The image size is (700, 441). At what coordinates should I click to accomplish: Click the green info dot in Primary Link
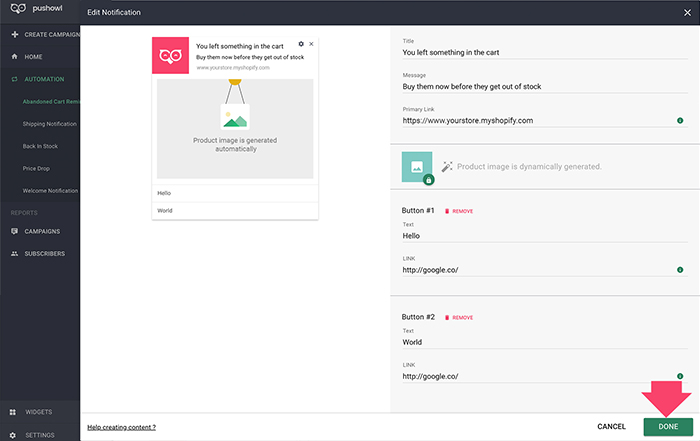[680, 121]
